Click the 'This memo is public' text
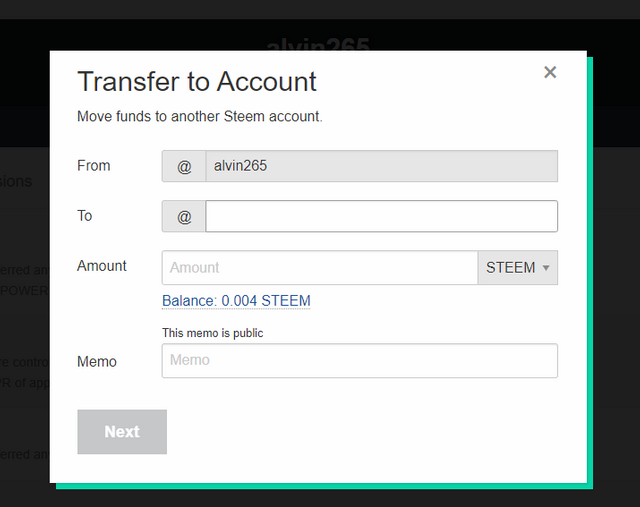The width and height of the screenshot is (640, 507). [x=213, y=333]
